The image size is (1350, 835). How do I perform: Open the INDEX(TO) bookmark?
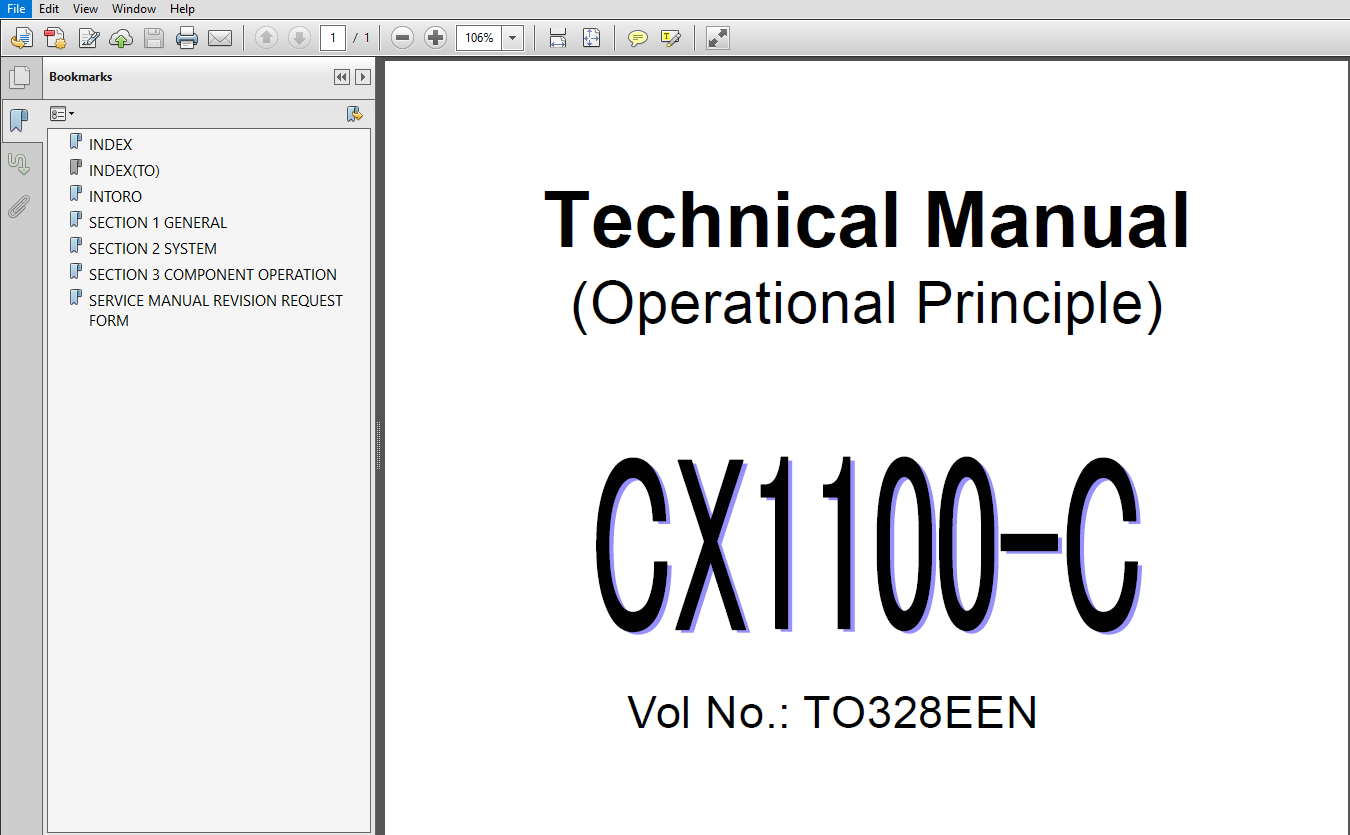tap(124, 171)
